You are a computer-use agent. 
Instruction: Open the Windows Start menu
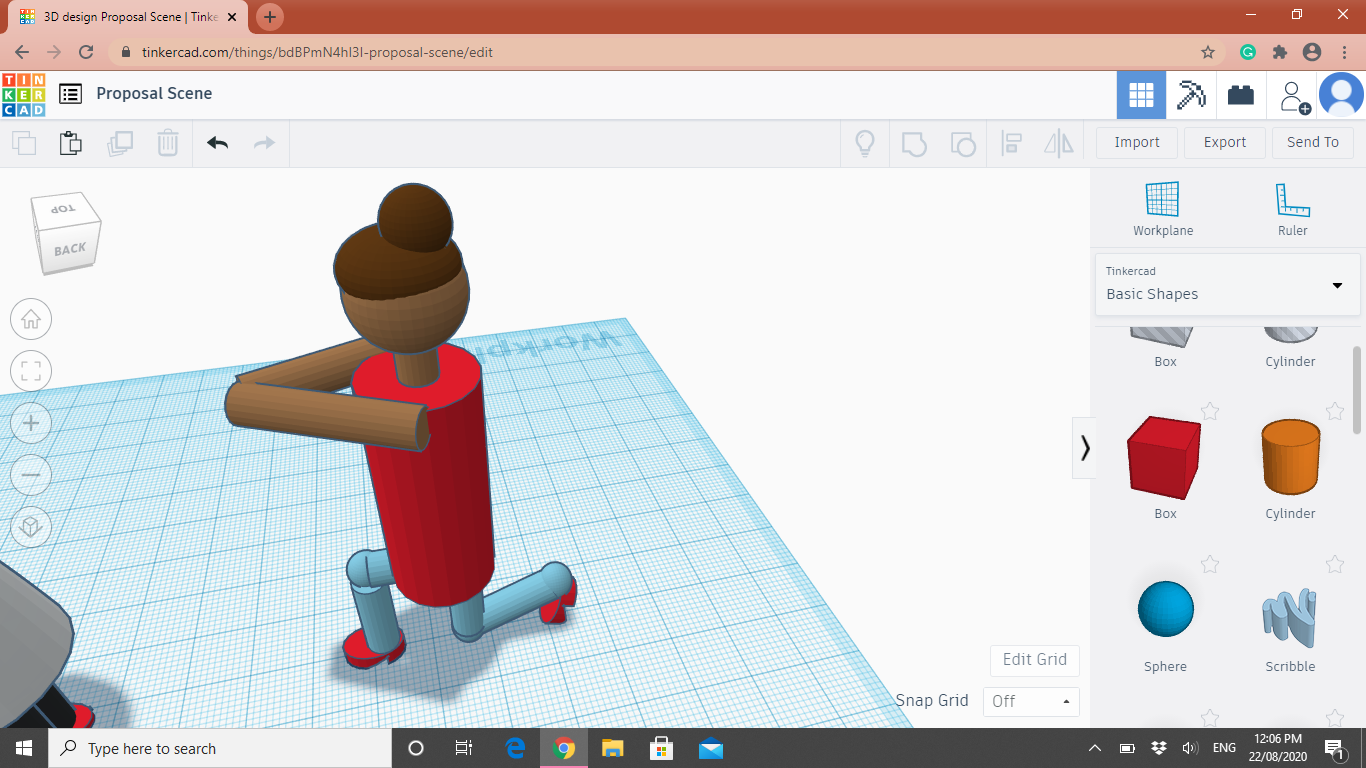24,748
